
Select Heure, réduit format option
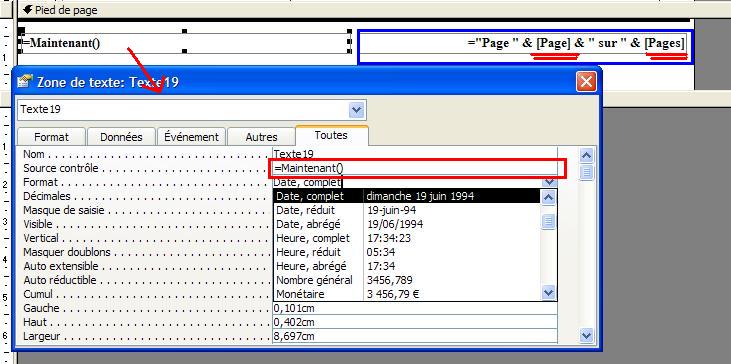click(x=407, y=252)
